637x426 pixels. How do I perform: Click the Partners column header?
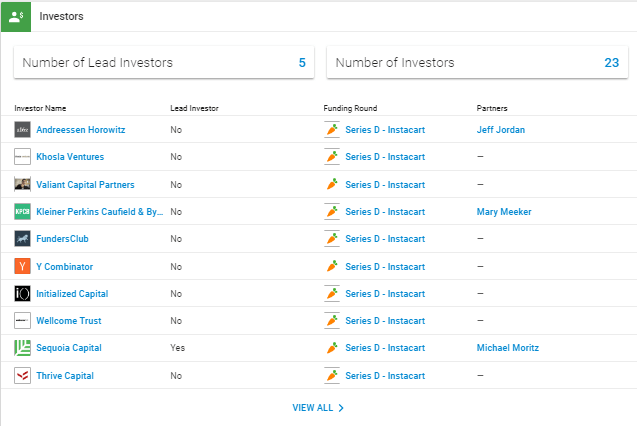[x=492, y=108]
